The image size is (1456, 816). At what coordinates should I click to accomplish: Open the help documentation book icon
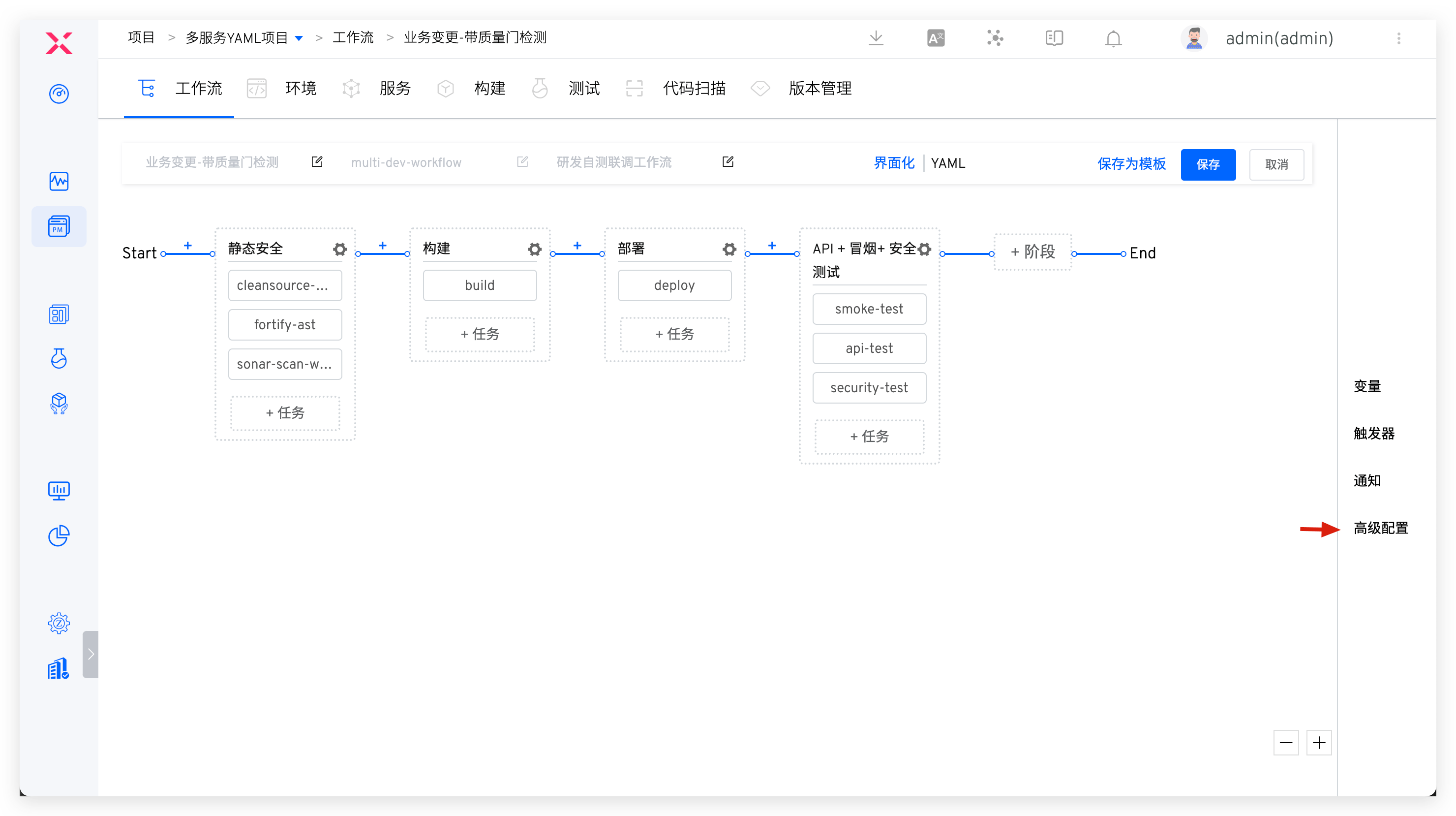coord(1054,38)
